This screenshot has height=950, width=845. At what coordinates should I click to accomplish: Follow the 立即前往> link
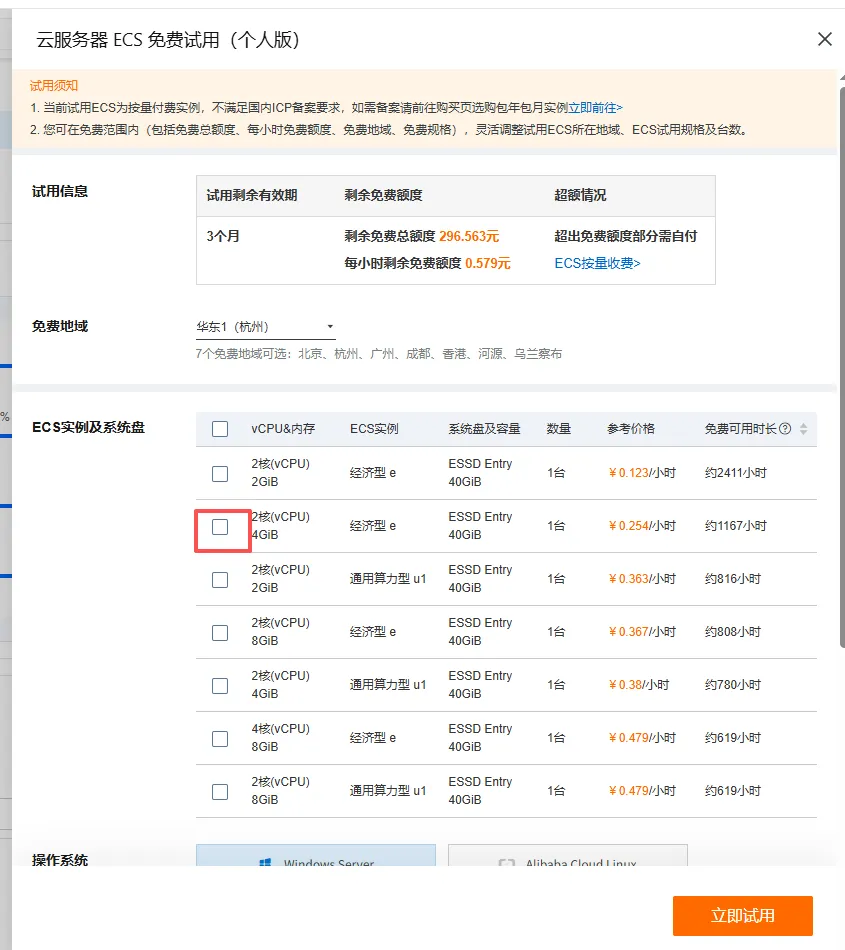[x=595, y=108]
